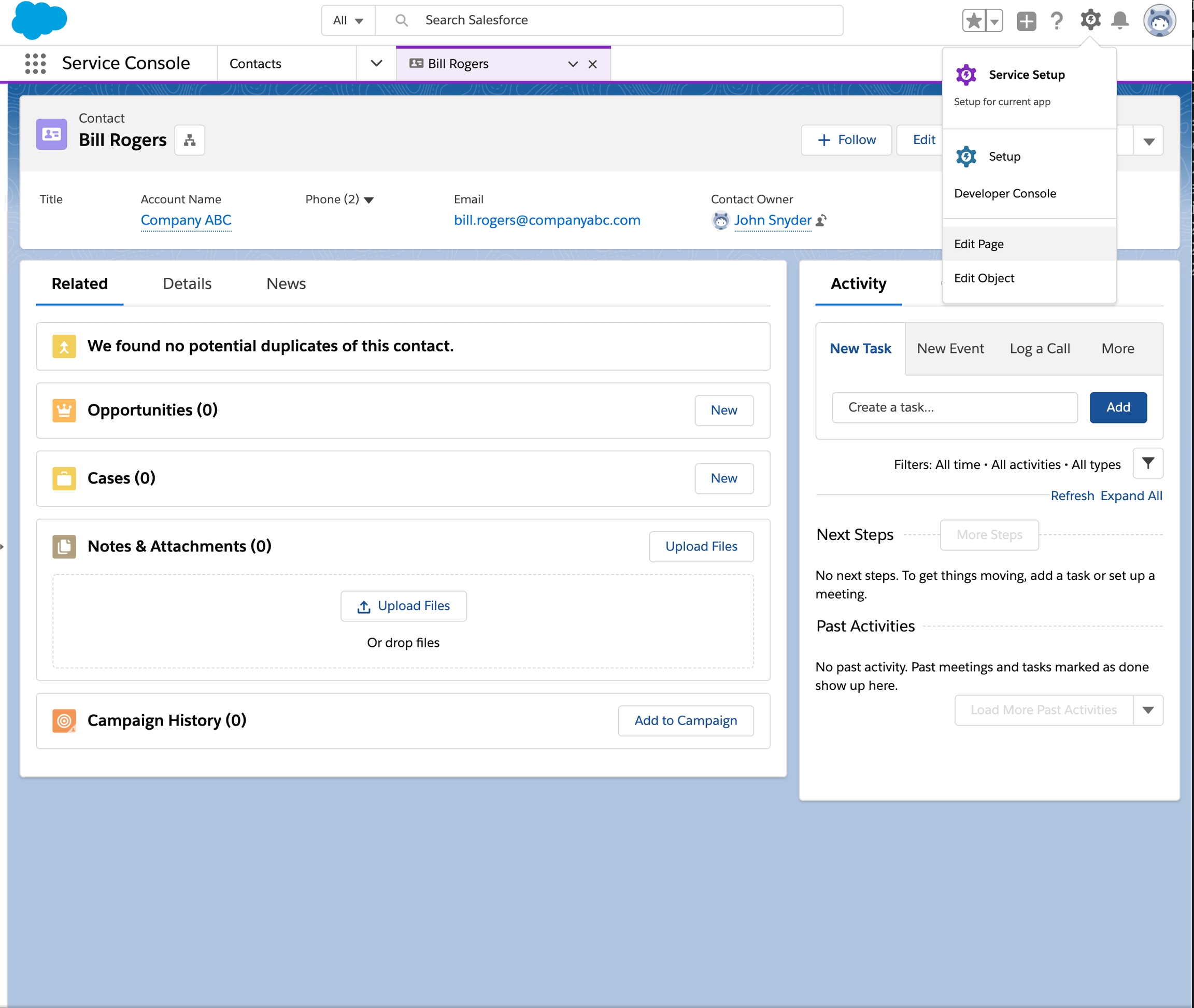
Task: Open more record actions dropdown arrow
Action: click(1148, 140)
